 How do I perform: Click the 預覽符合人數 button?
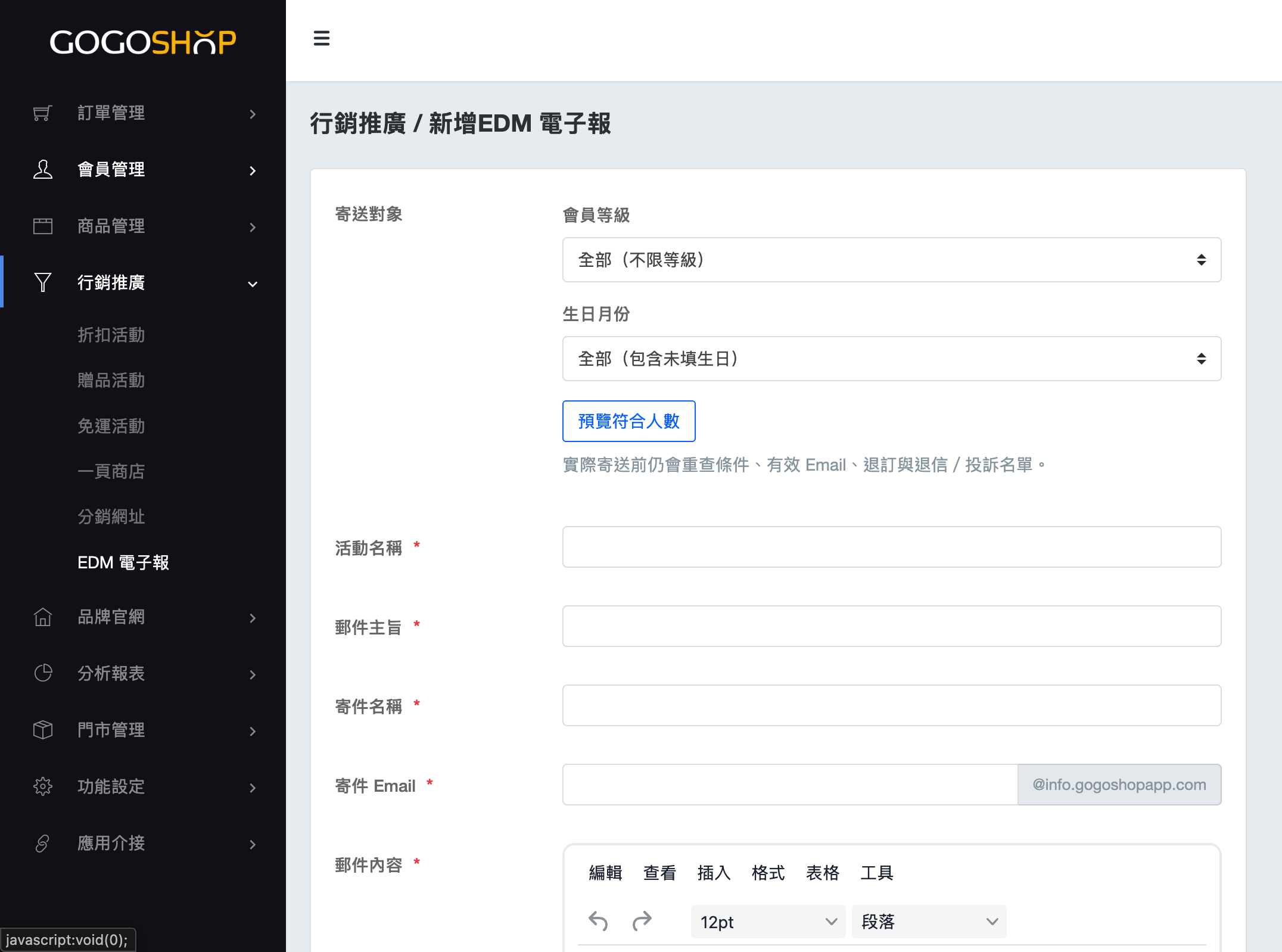click(628, 421)
